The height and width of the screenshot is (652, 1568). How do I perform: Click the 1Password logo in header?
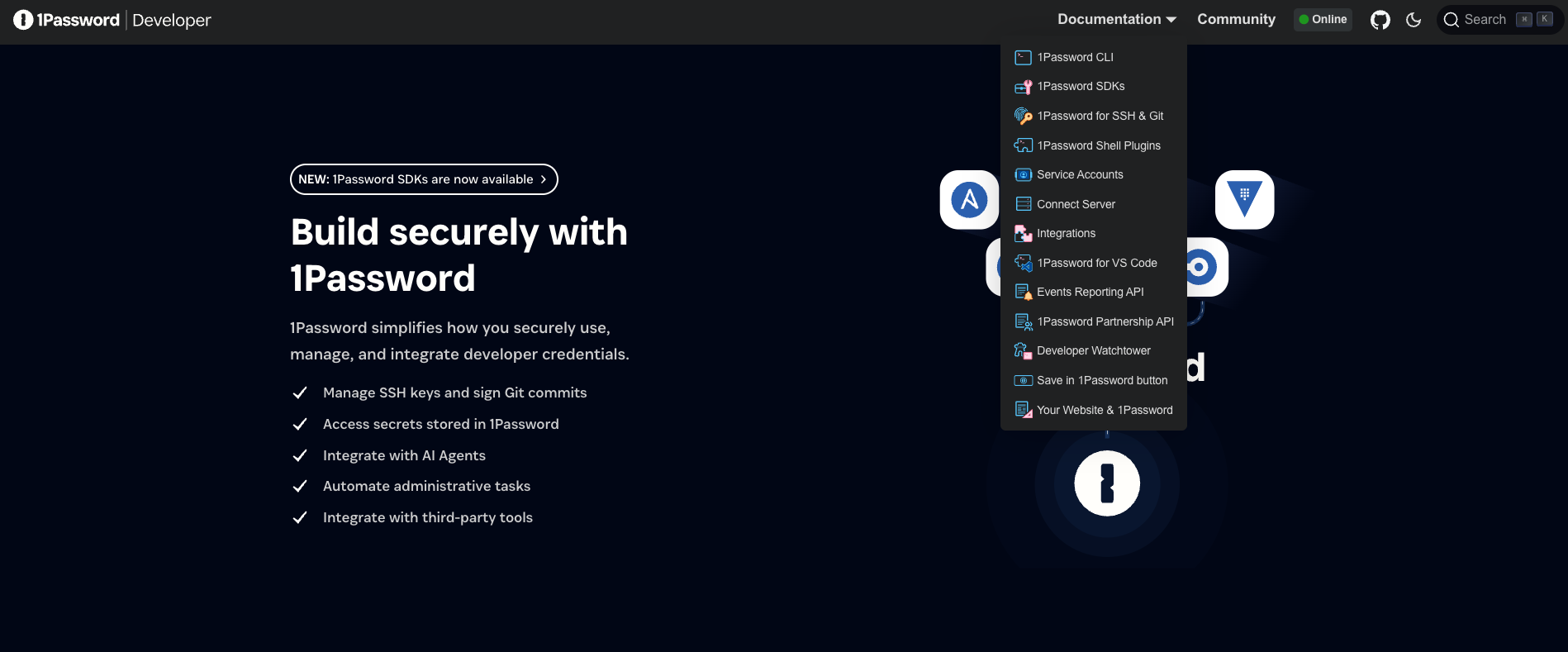click(67, 20)
